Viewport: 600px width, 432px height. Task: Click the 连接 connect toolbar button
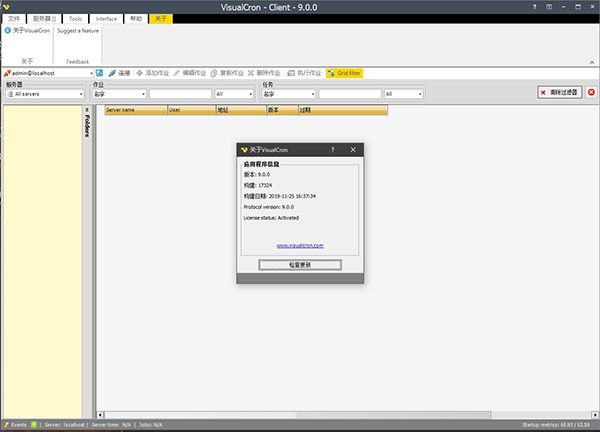[119, 73]
